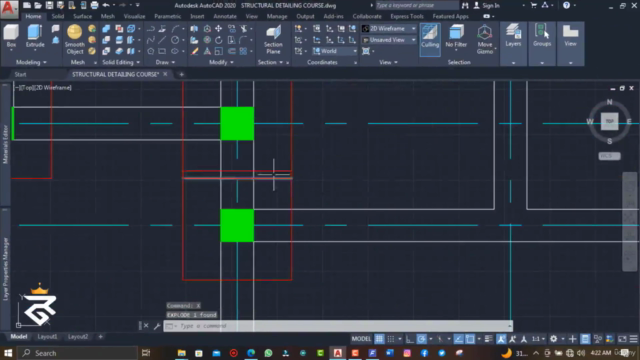Toggle snap mode in status bar
Viewport: 640px width, 360px height.
coord(391,339)
